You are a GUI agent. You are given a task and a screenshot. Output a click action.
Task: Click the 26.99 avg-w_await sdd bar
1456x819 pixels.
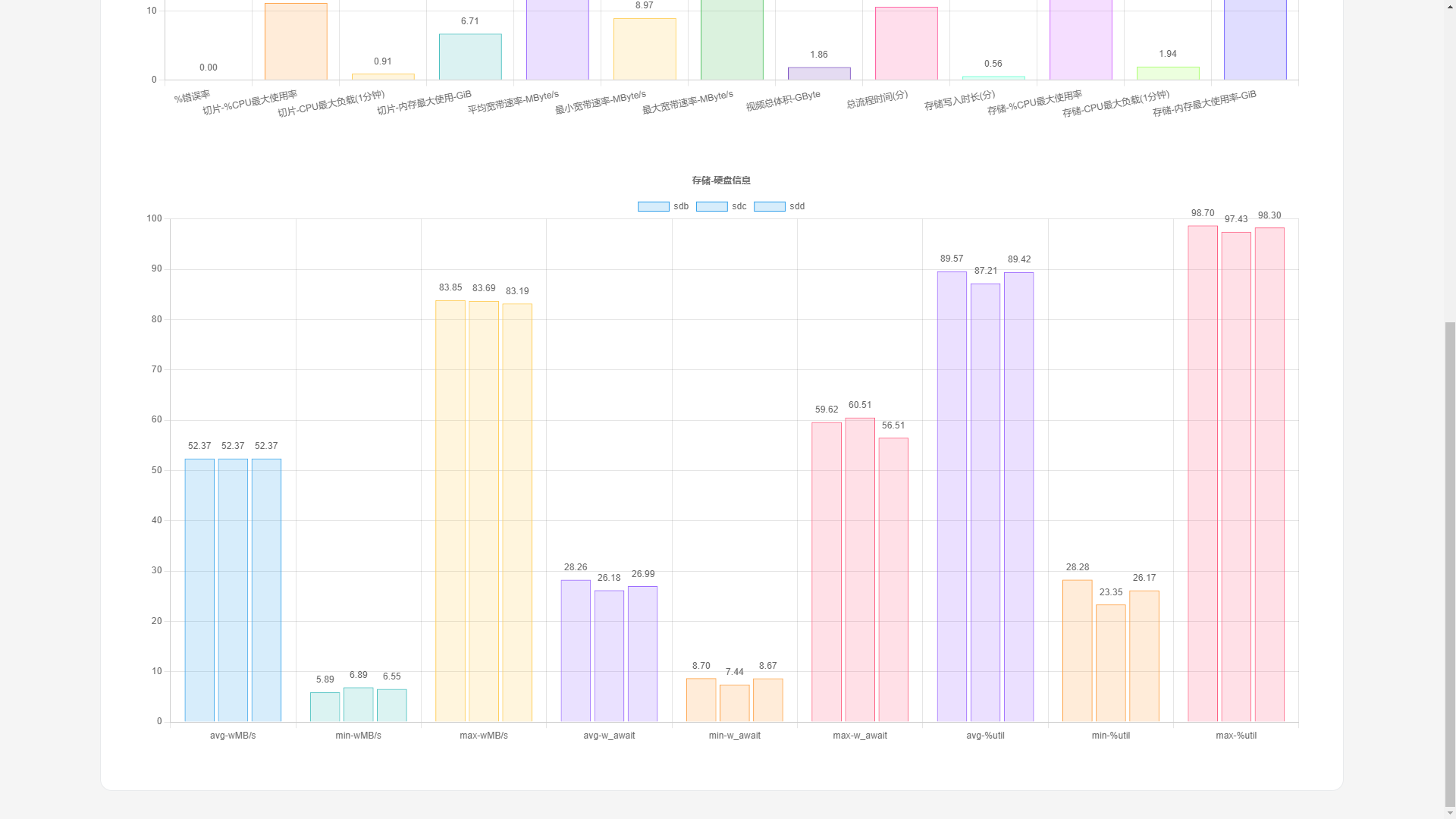[642, 654]
